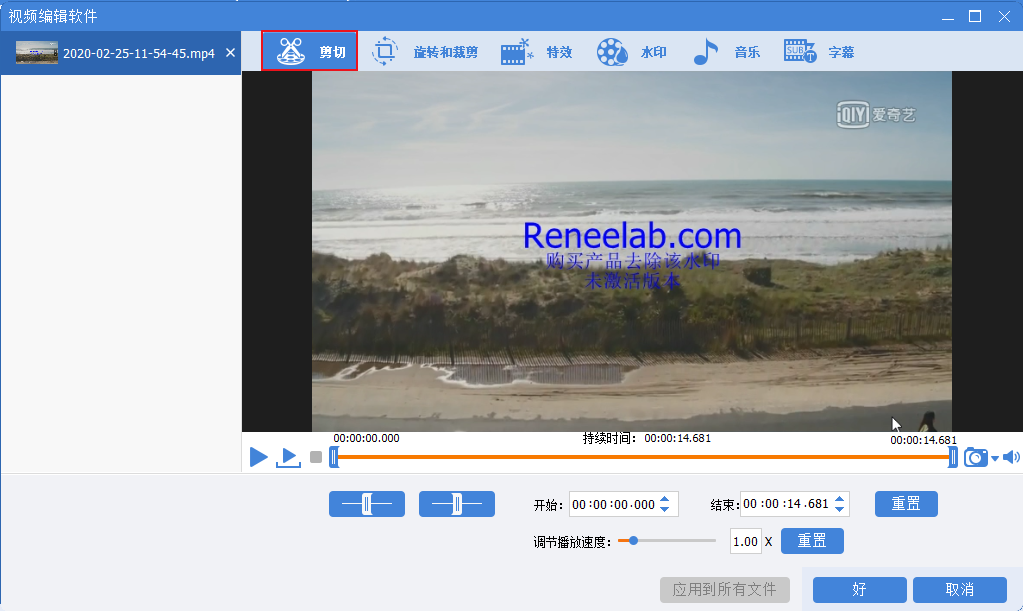Set end point with right marker button
The height and width of the screenshot is (611, 1023).
(x=457, y=504)
